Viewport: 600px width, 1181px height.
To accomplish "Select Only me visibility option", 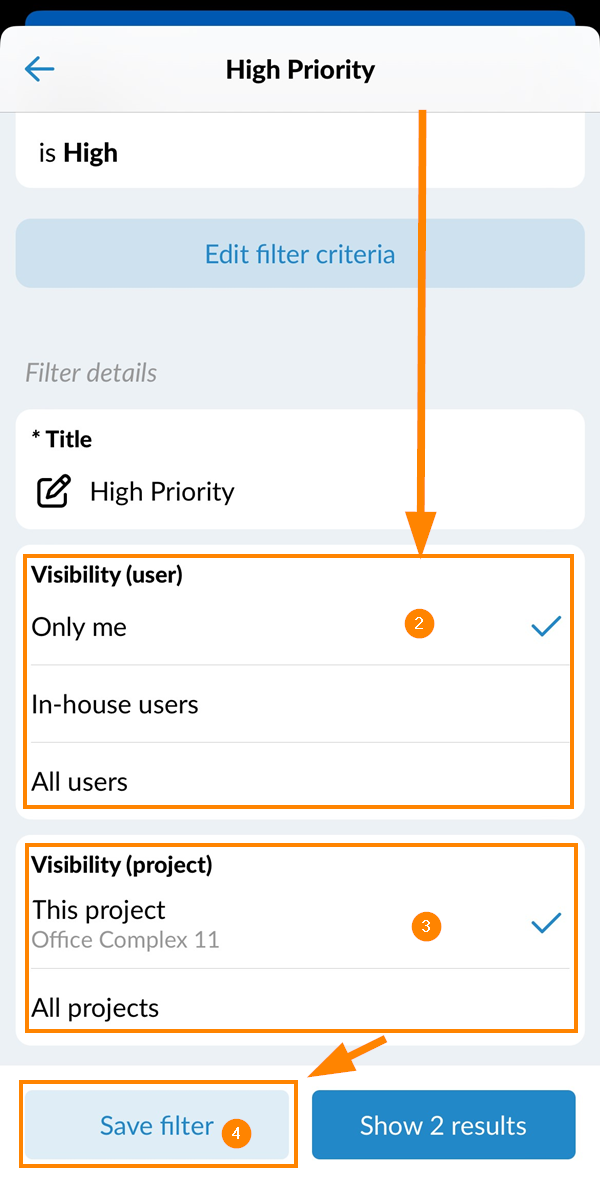I will click(x=80, y=627).
